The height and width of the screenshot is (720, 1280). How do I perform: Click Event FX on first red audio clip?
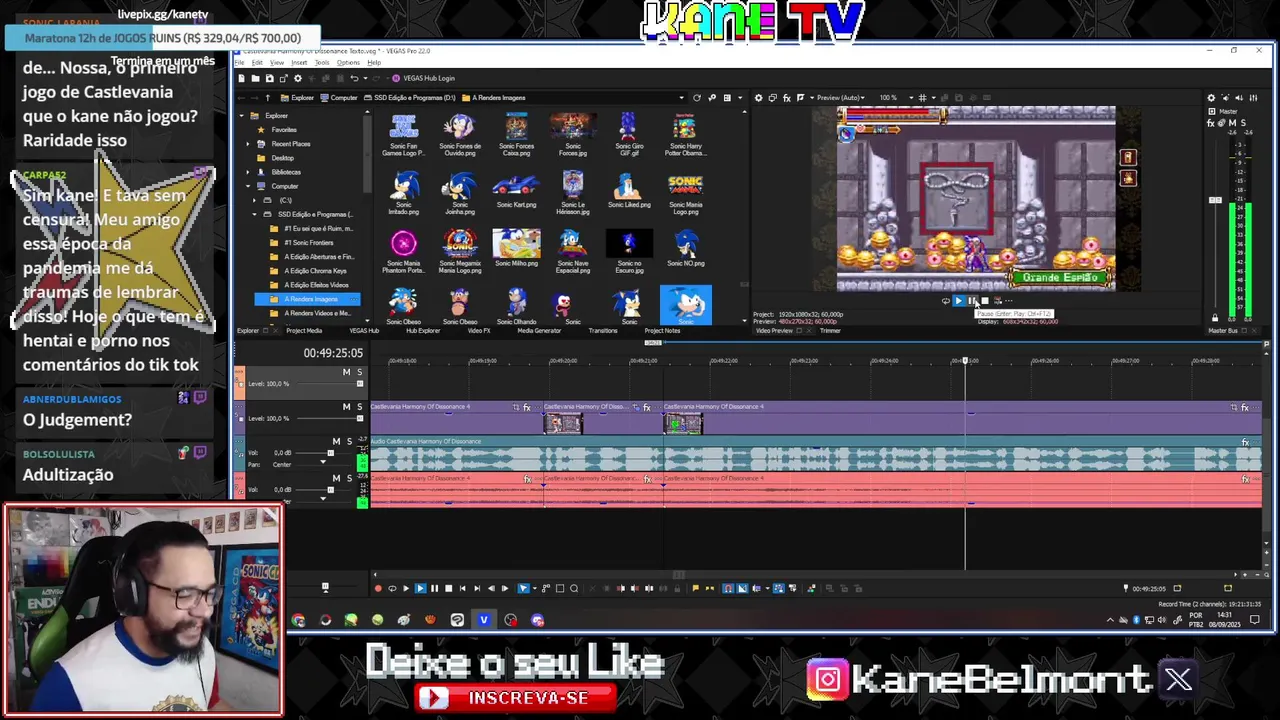click(527, 479)
